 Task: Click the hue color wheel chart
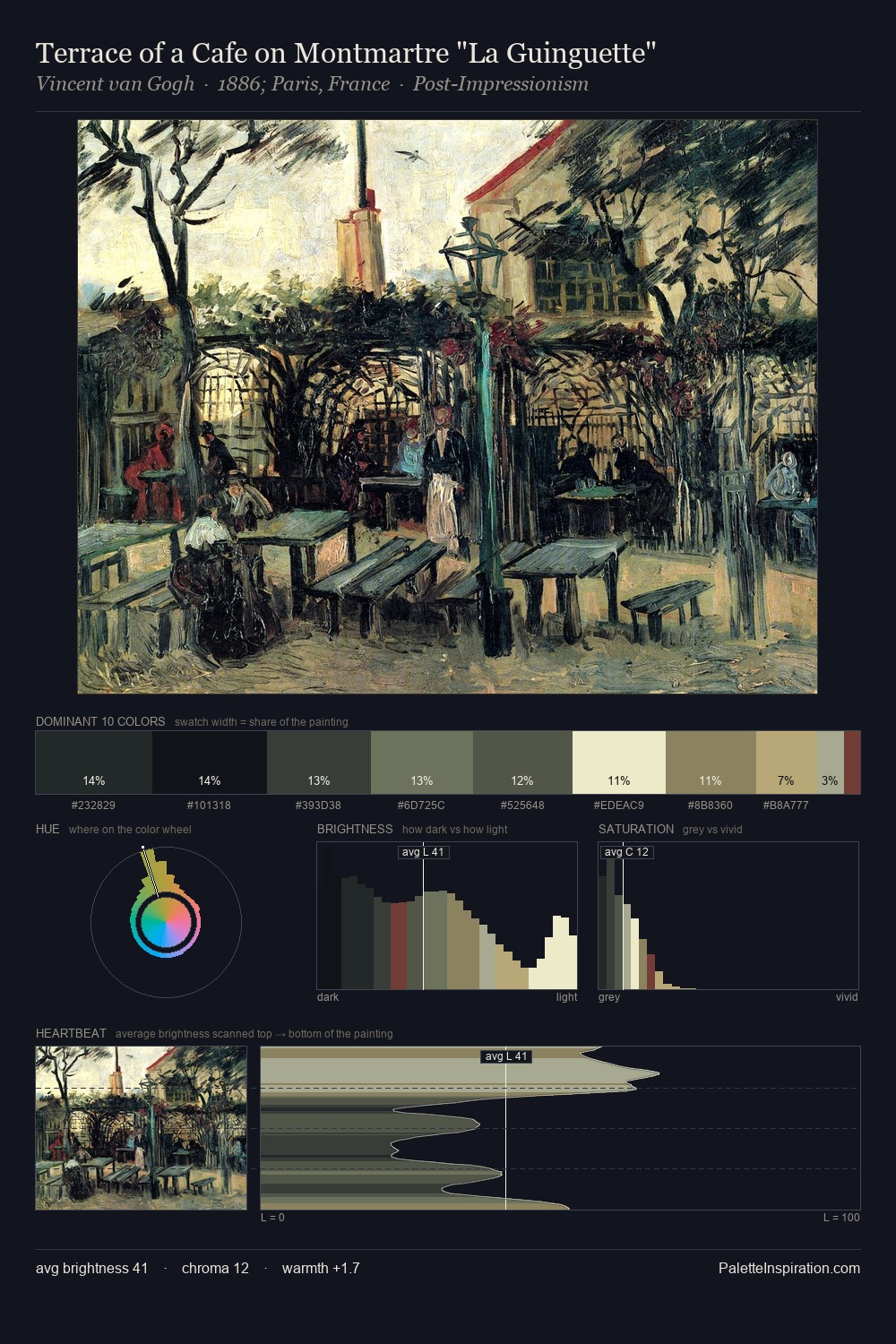click(x=166, y=922)
